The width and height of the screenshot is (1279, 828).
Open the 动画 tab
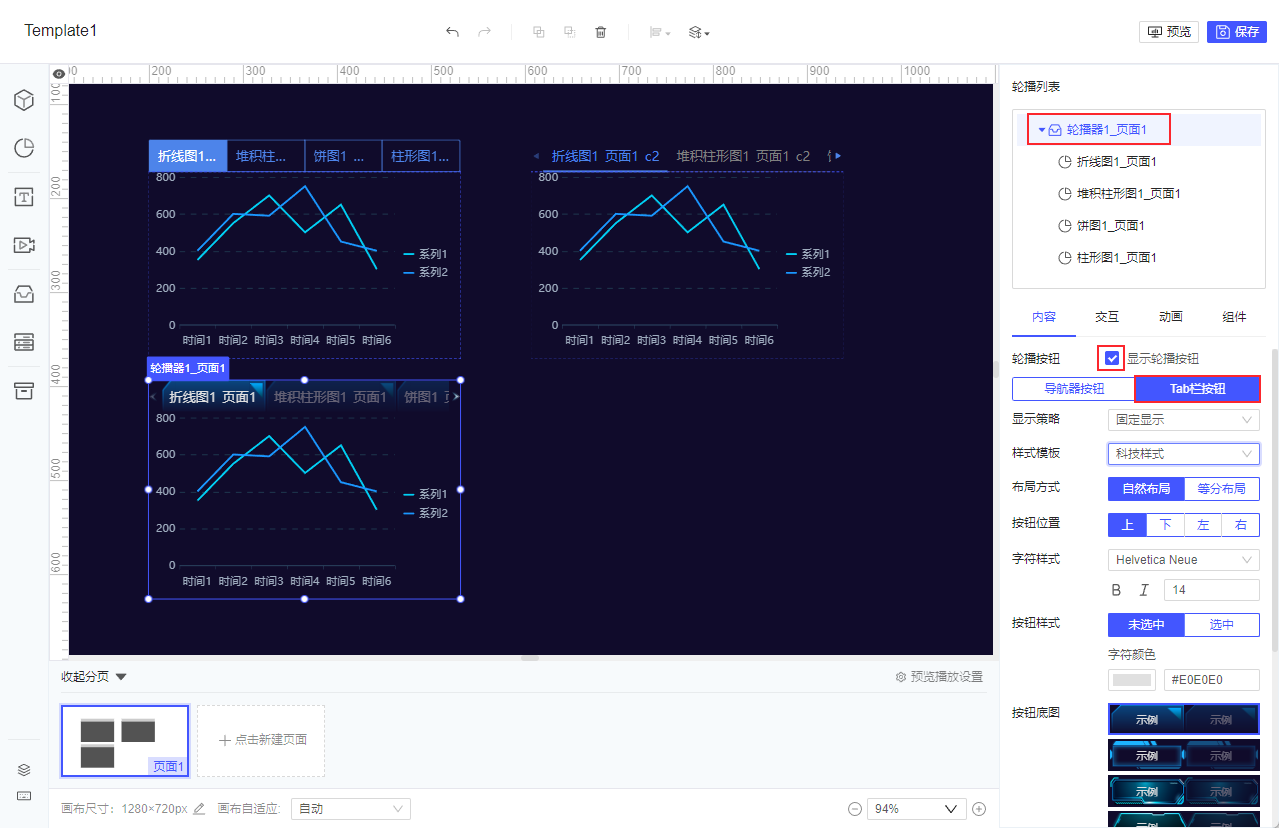coord(1171,317)
